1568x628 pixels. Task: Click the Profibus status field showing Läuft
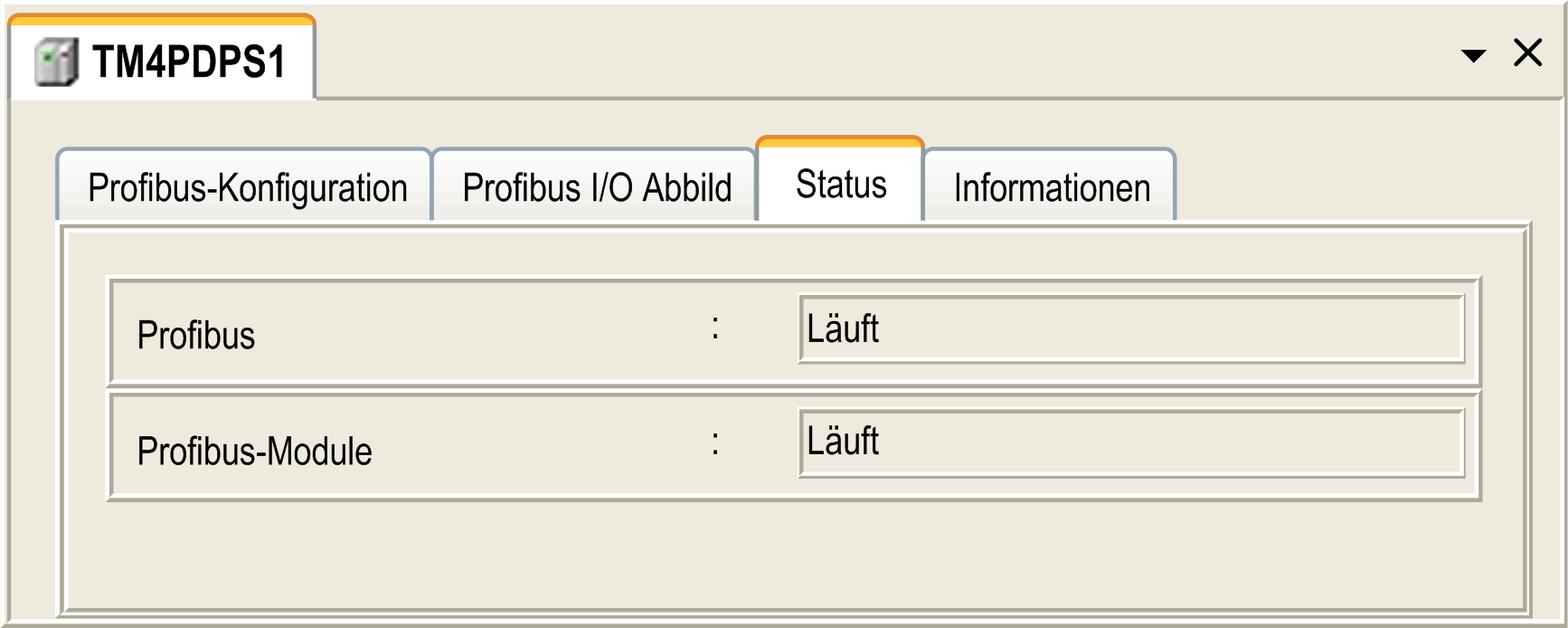pyautogui.click(x=1131, y=328)
